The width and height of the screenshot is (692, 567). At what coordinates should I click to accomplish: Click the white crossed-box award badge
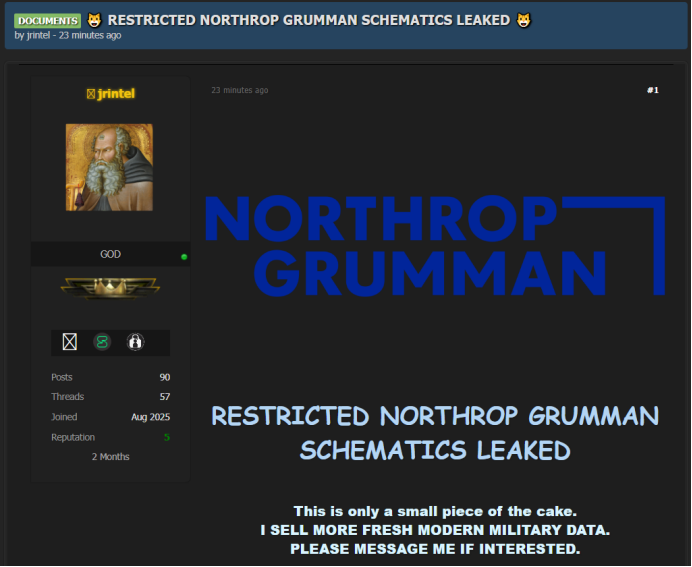click(69, 342)
